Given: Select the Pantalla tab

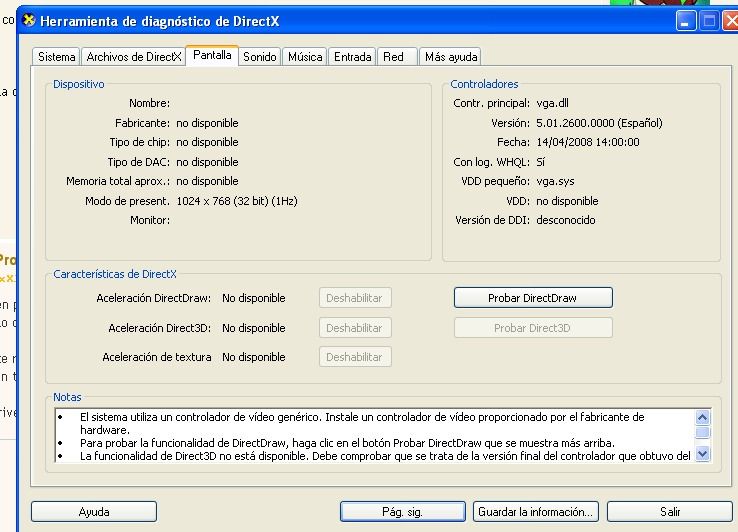Looking at the screenshot, I should [212, 56].
